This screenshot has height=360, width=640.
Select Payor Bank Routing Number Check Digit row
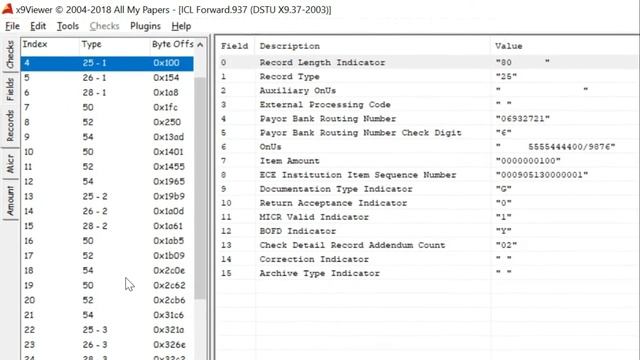tap(427, 133)
